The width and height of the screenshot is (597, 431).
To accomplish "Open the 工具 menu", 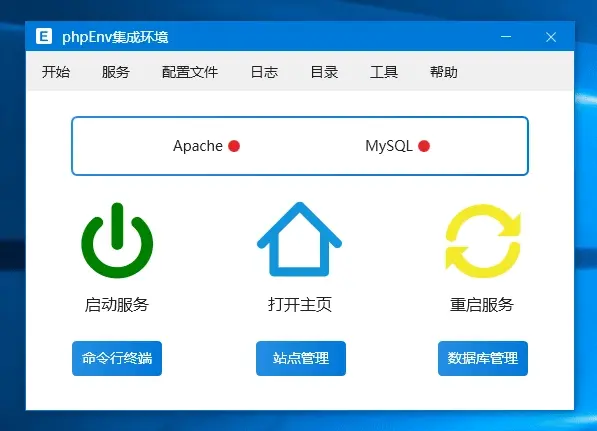I will [x=384, y=72].
